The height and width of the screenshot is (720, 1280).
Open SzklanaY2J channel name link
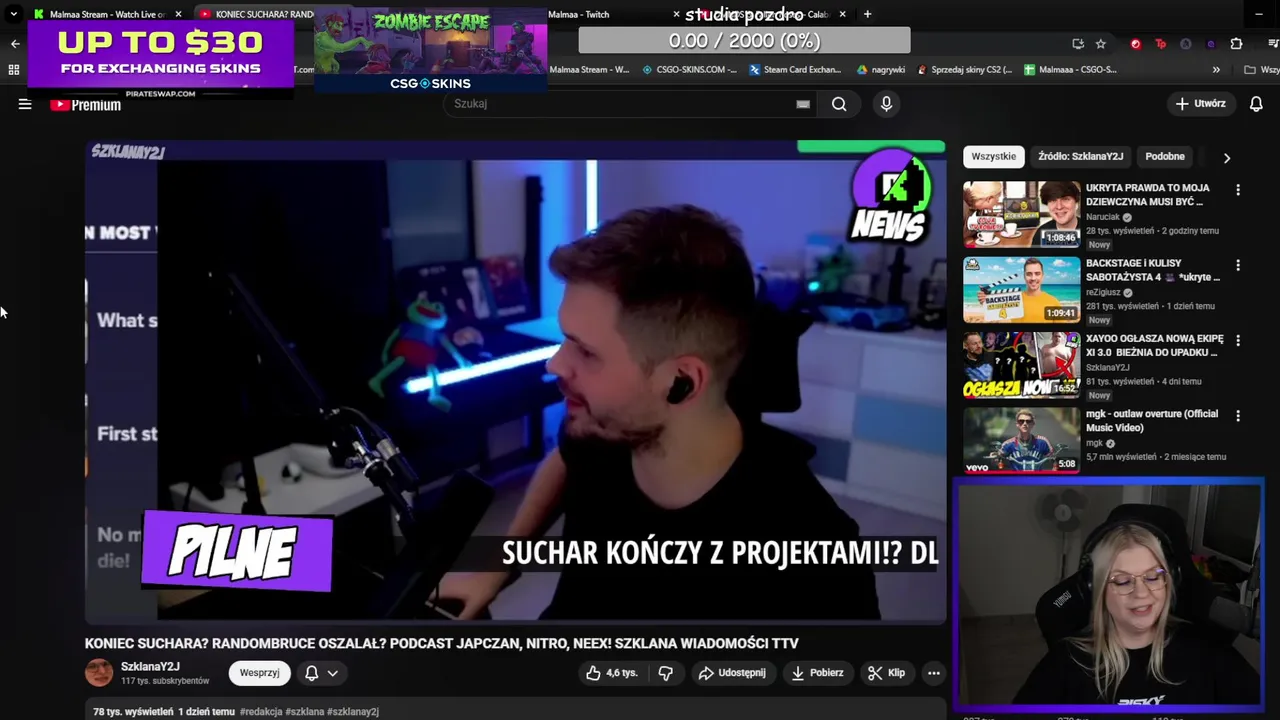(150, 667)
